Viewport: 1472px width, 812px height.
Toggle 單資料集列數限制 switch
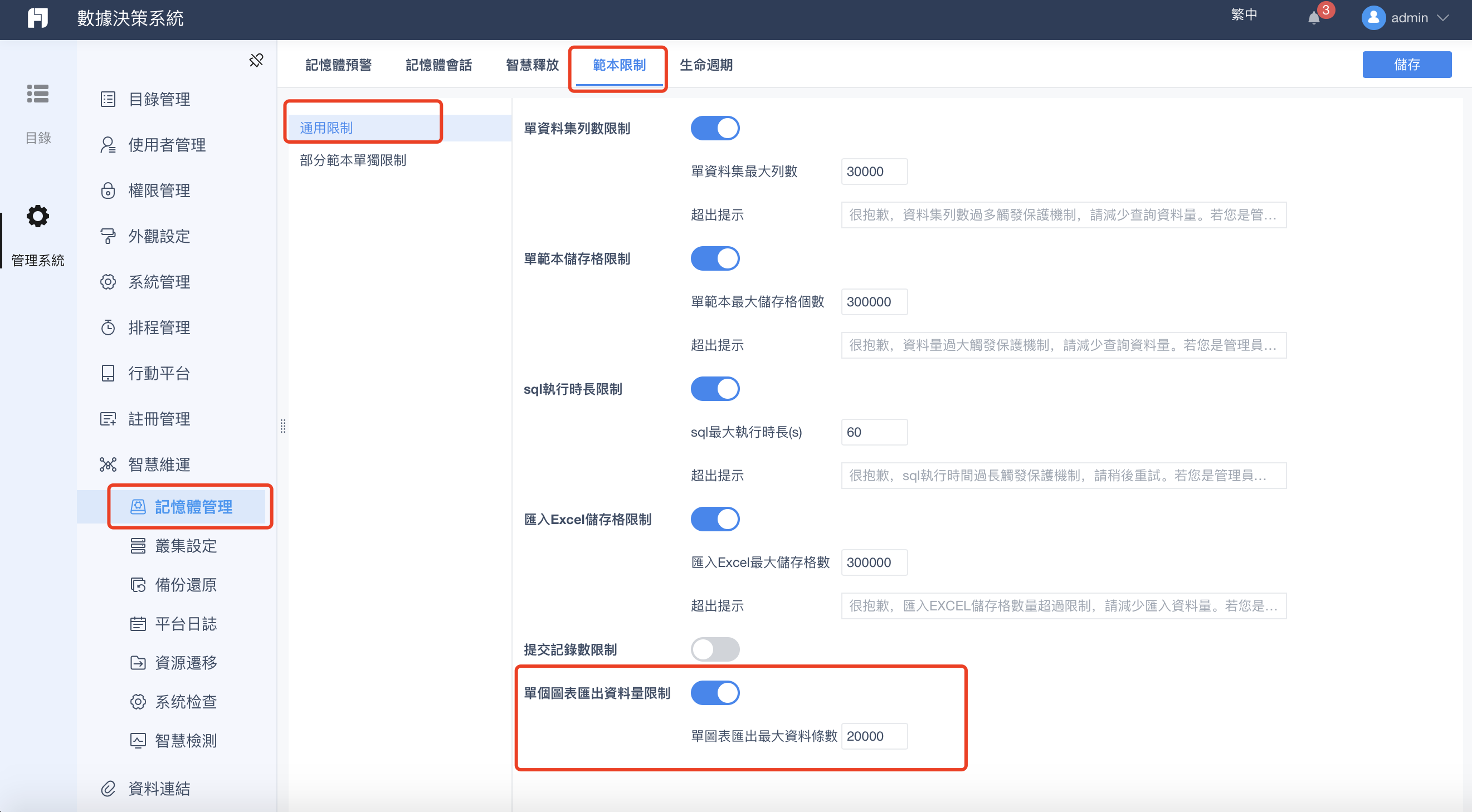[715, 128]
